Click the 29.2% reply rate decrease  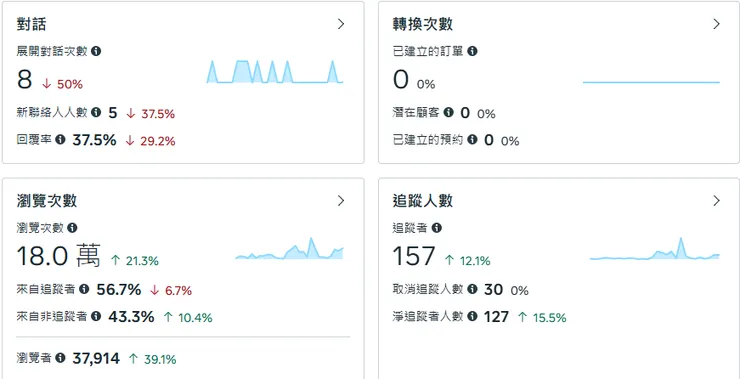pyautogui.click(x=150, y=141)
